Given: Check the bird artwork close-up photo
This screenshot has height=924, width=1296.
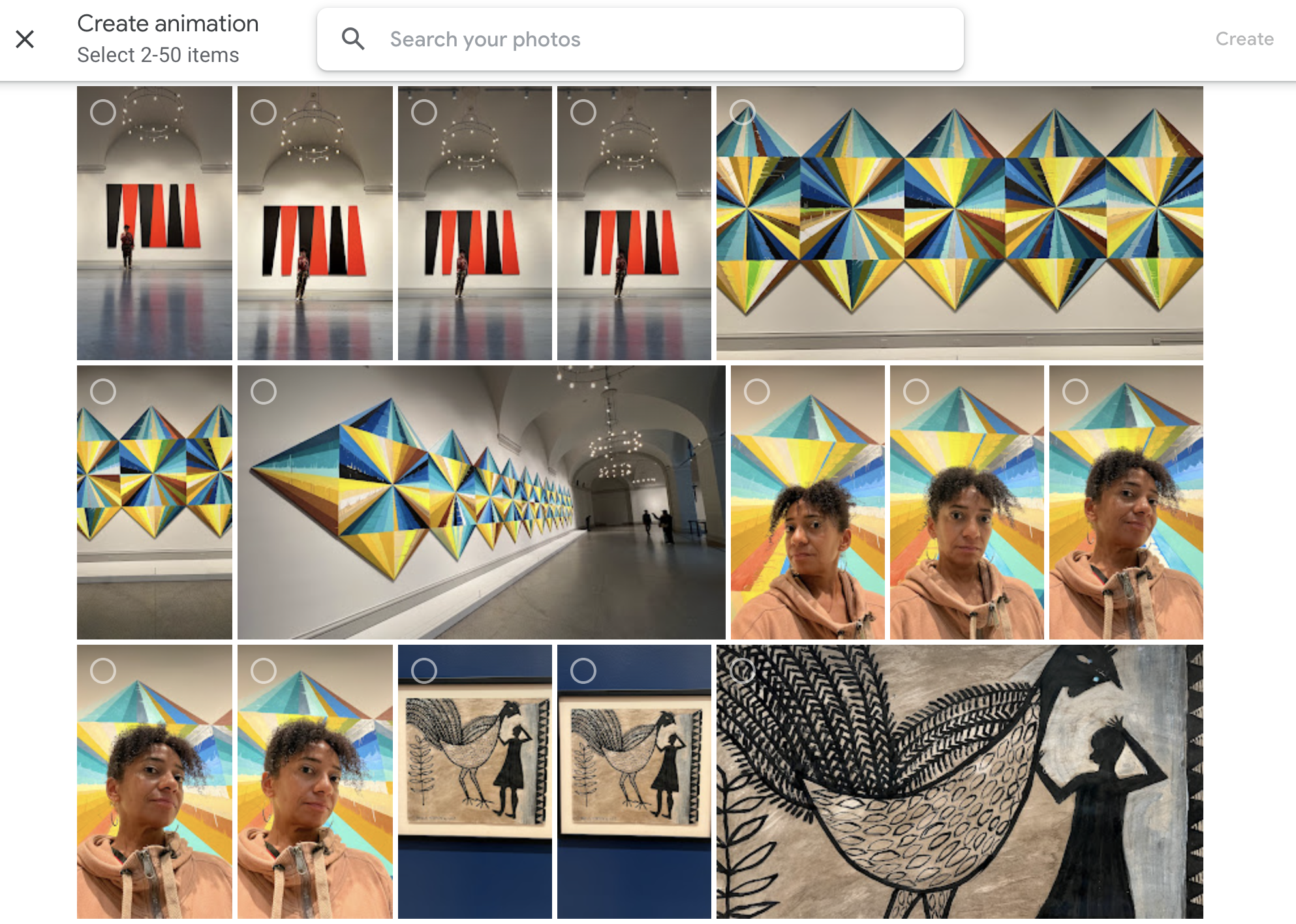Looking at the screenshot, I should tap(741, 670).
